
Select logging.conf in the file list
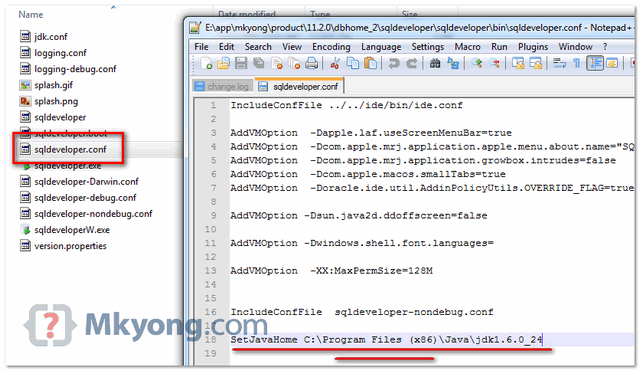click(60, 53)
